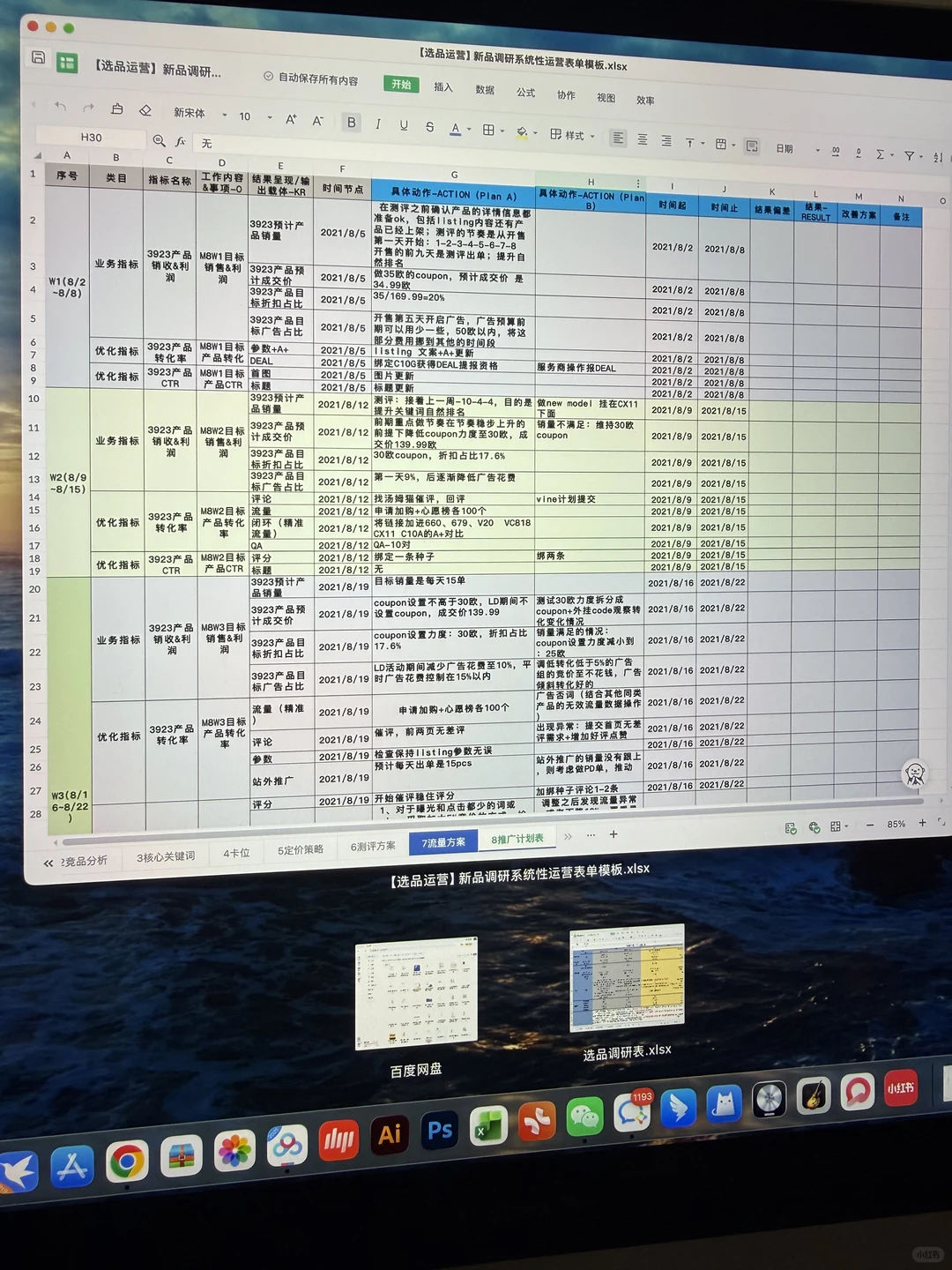Viewport: 952px width, 1270px height.
Task: Apply font color using the A color icon
Action: pos(454,129)
